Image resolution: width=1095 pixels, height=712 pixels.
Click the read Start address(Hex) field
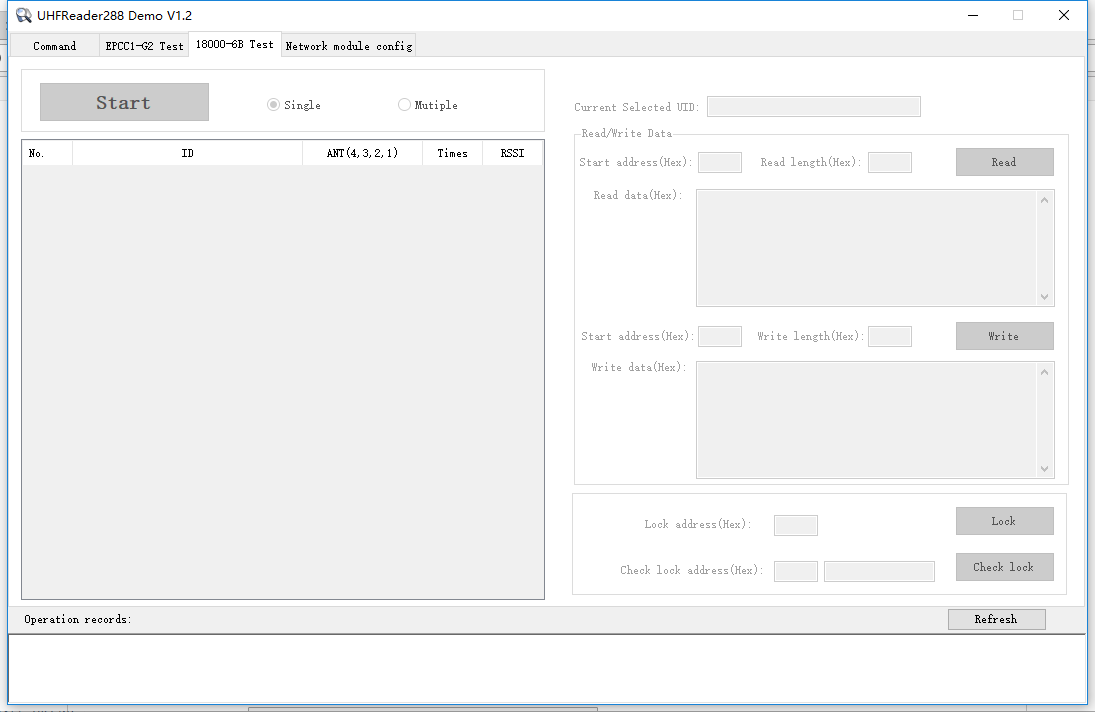(720, 163)
